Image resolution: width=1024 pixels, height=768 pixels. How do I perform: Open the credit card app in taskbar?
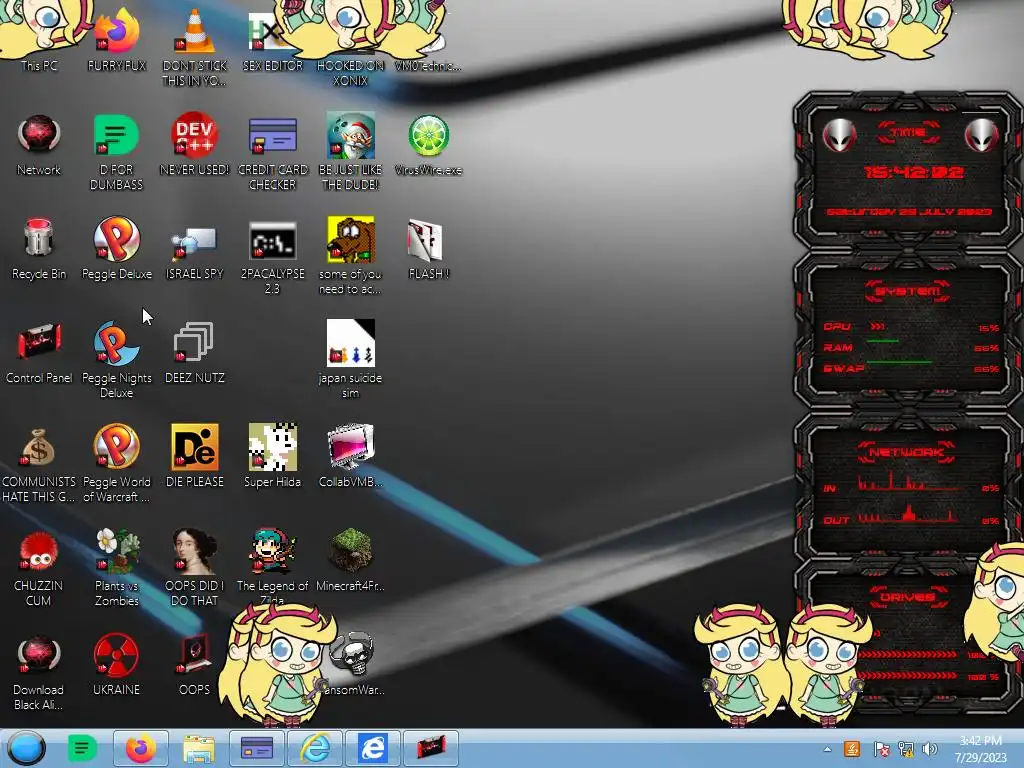click(x=257, y=748)
